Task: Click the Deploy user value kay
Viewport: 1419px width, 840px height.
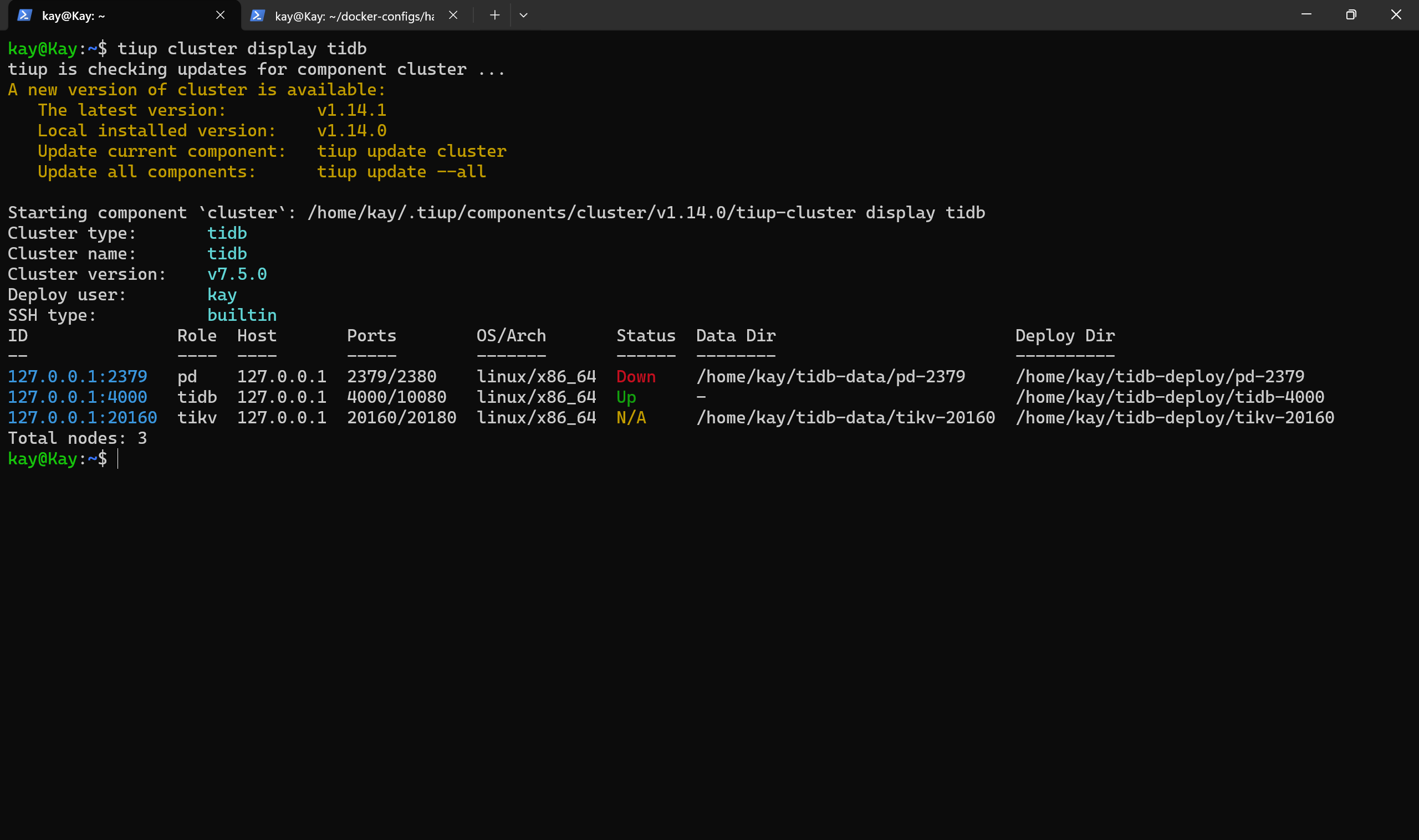Action: point(222,294)
